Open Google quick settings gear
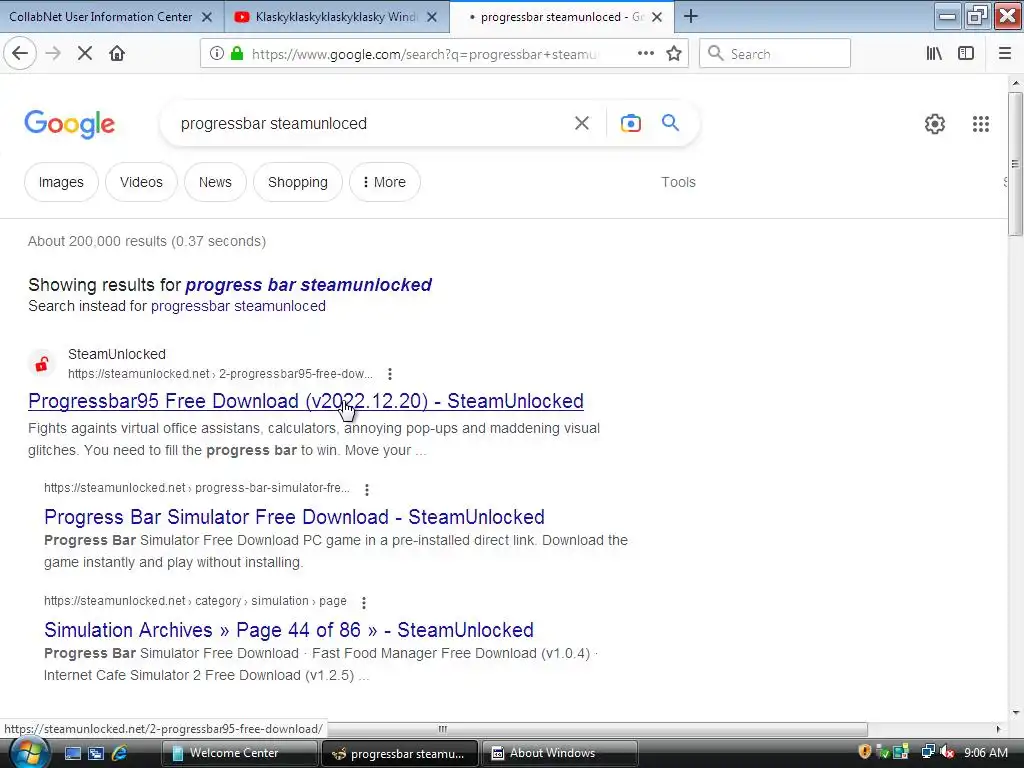 click(x=935, y=123)
